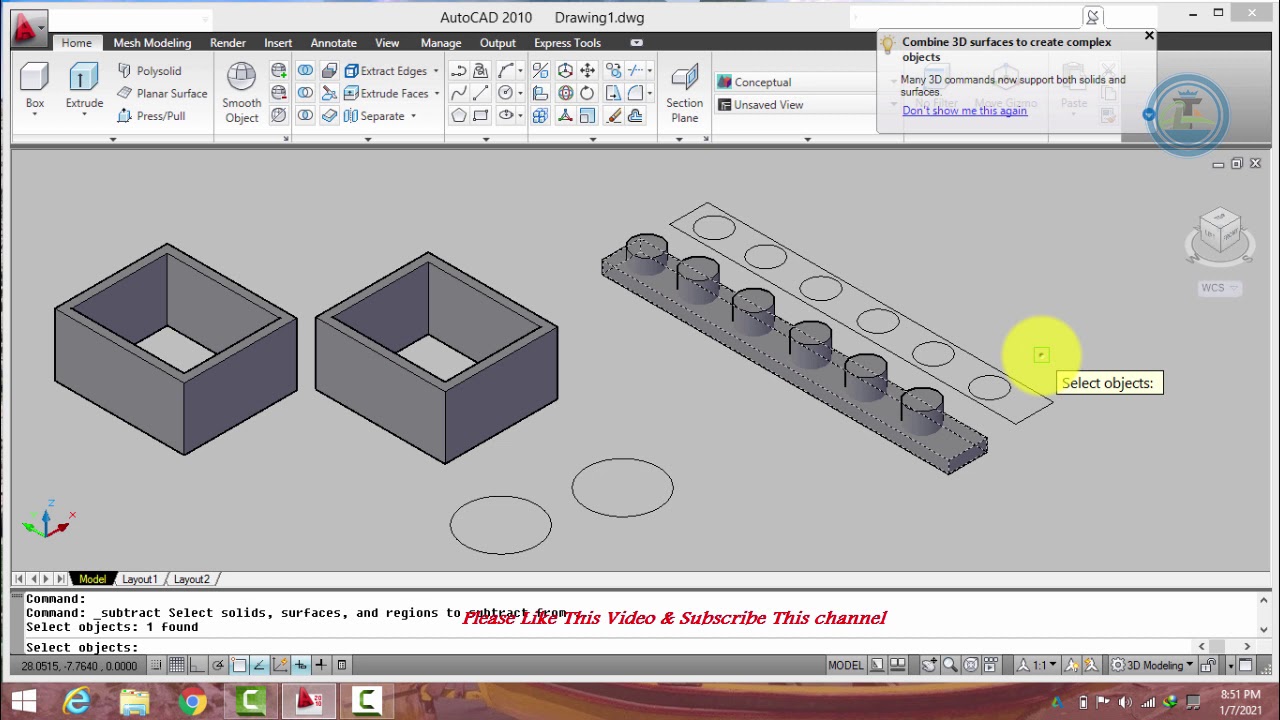Open the AutoCAD application menu button
This screenshot has width=1280, height=720.
[27, 28]
